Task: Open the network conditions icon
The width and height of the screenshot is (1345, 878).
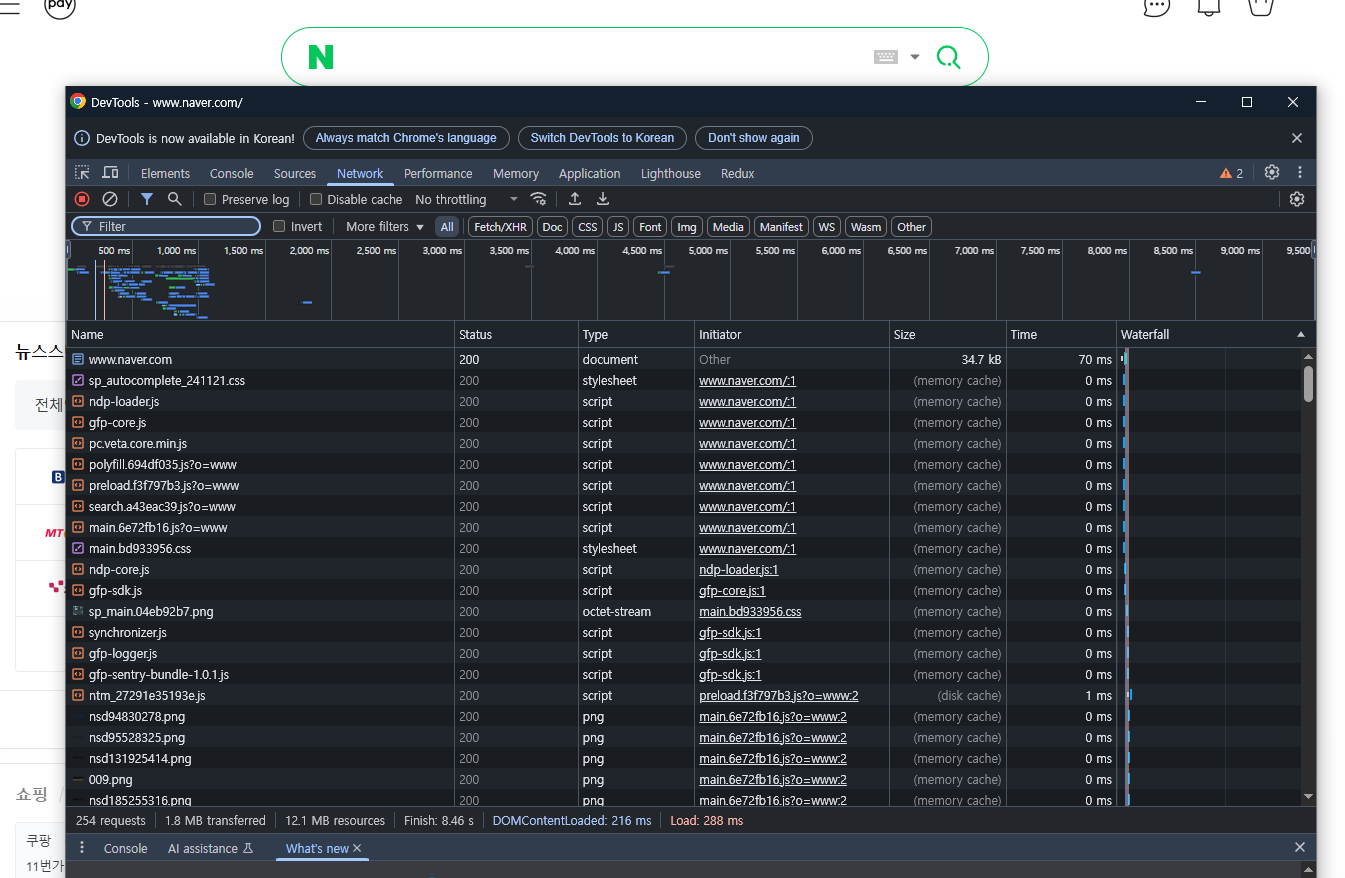Action: pos(538,199)
